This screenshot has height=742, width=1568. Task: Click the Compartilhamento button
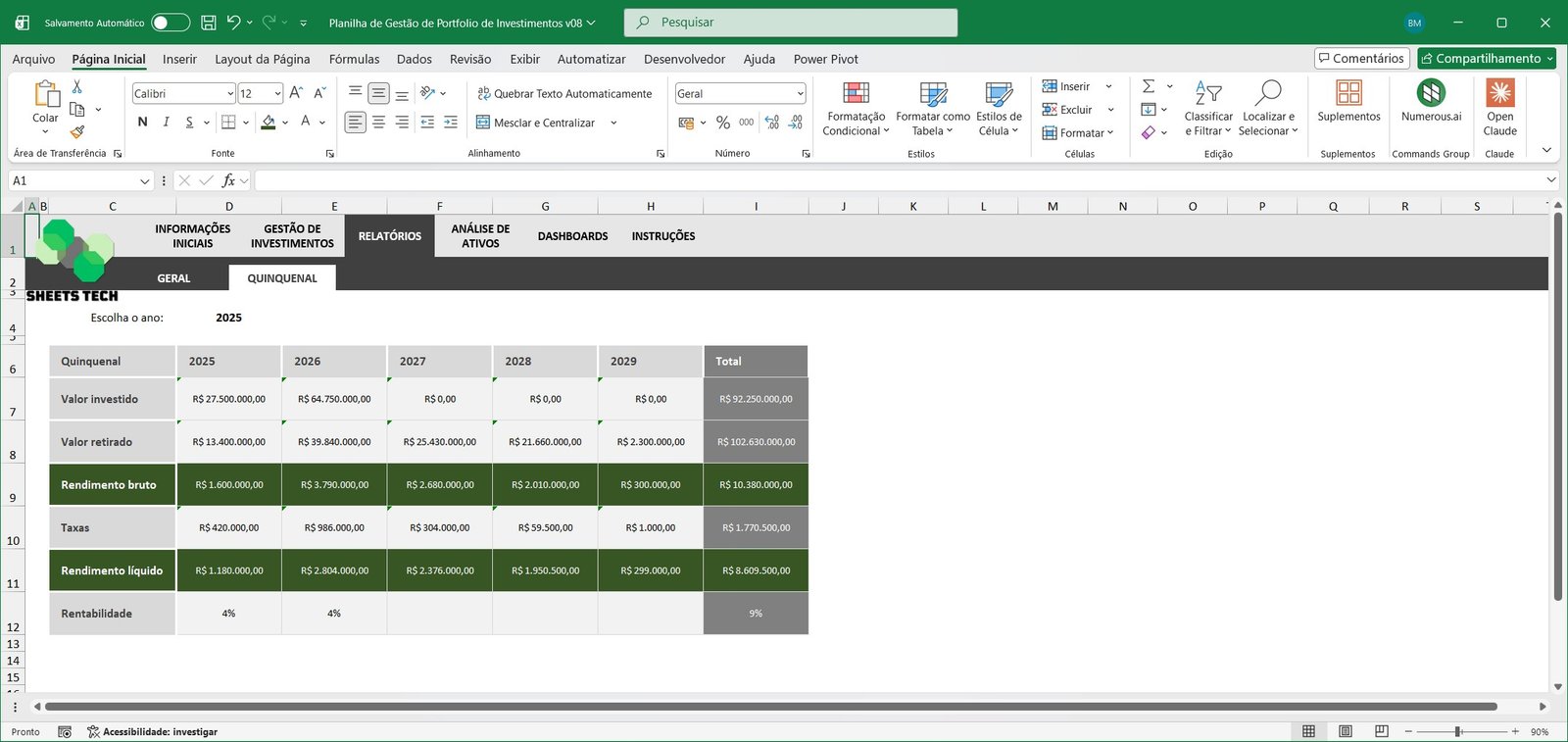tap(1486, 59)
